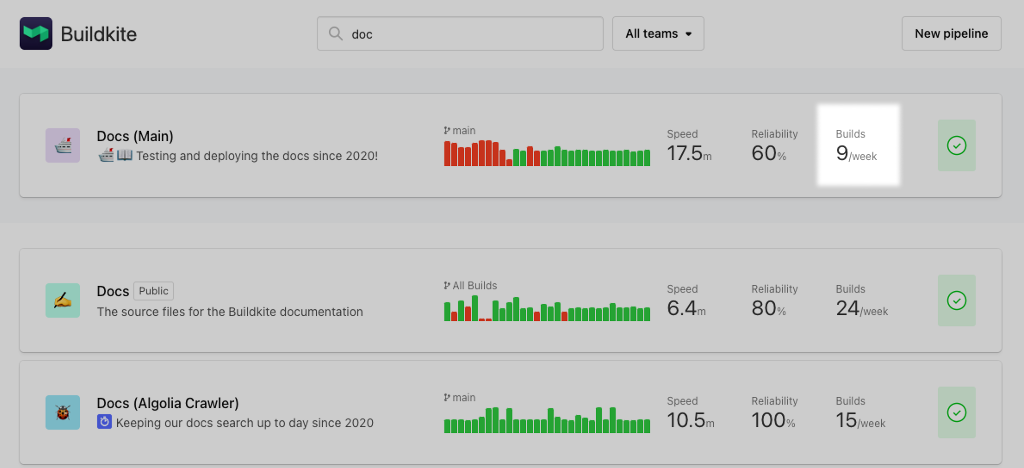Click the Algolia Crawler reliability 100% value

tap(773, 420)
